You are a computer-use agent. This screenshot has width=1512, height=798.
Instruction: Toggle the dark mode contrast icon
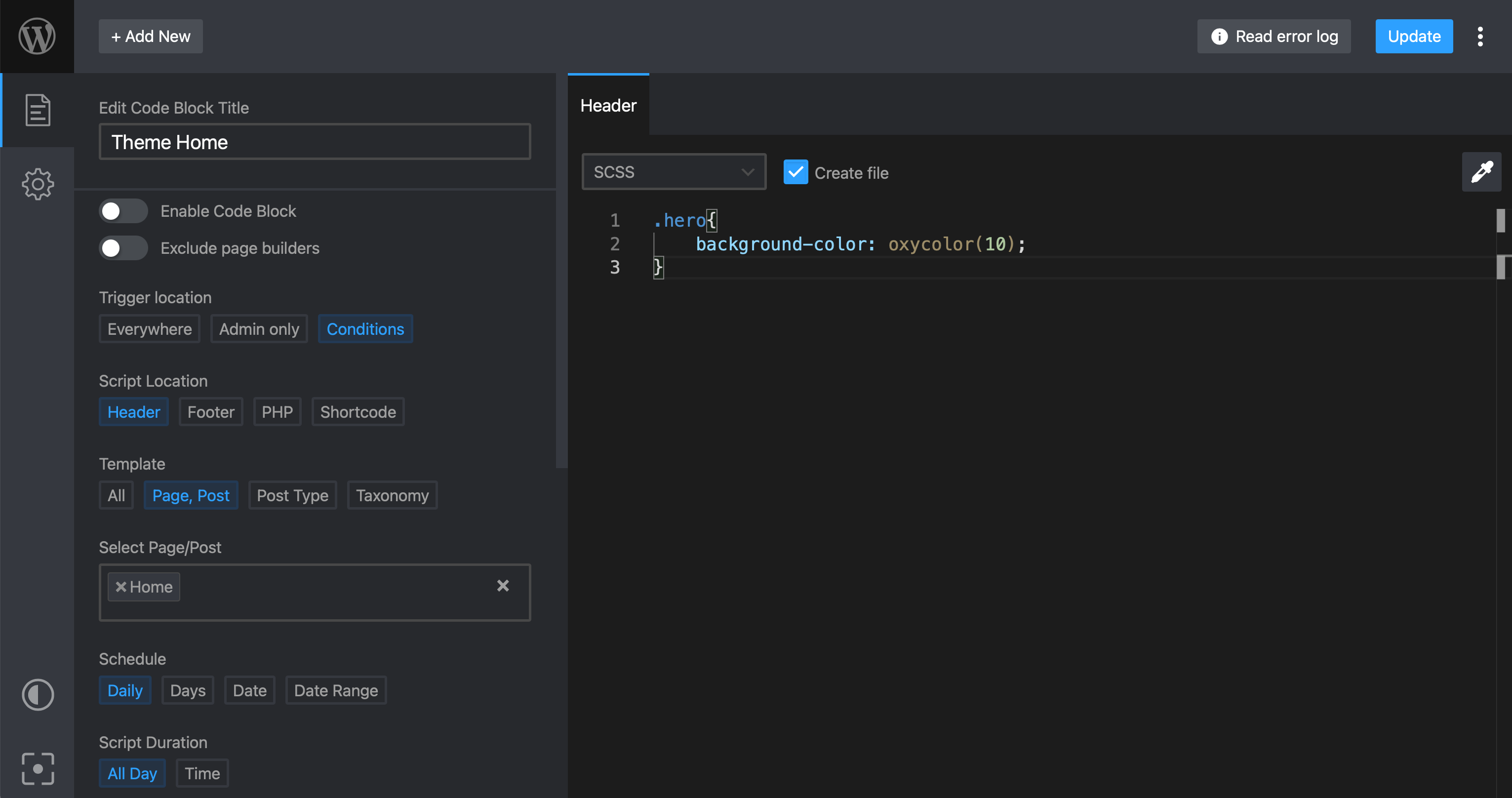pos(38,695)
